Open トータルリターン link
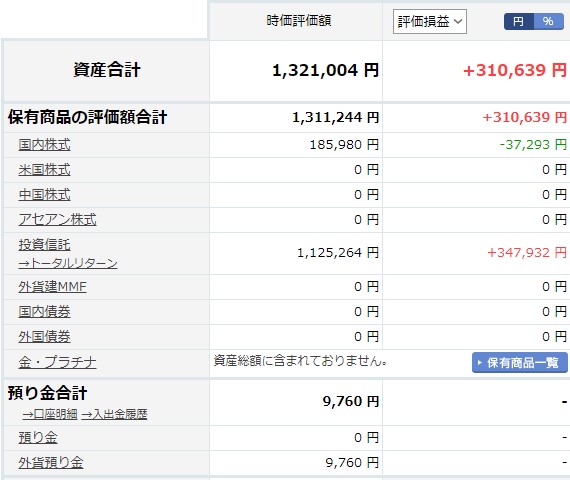 coord(68,263)
